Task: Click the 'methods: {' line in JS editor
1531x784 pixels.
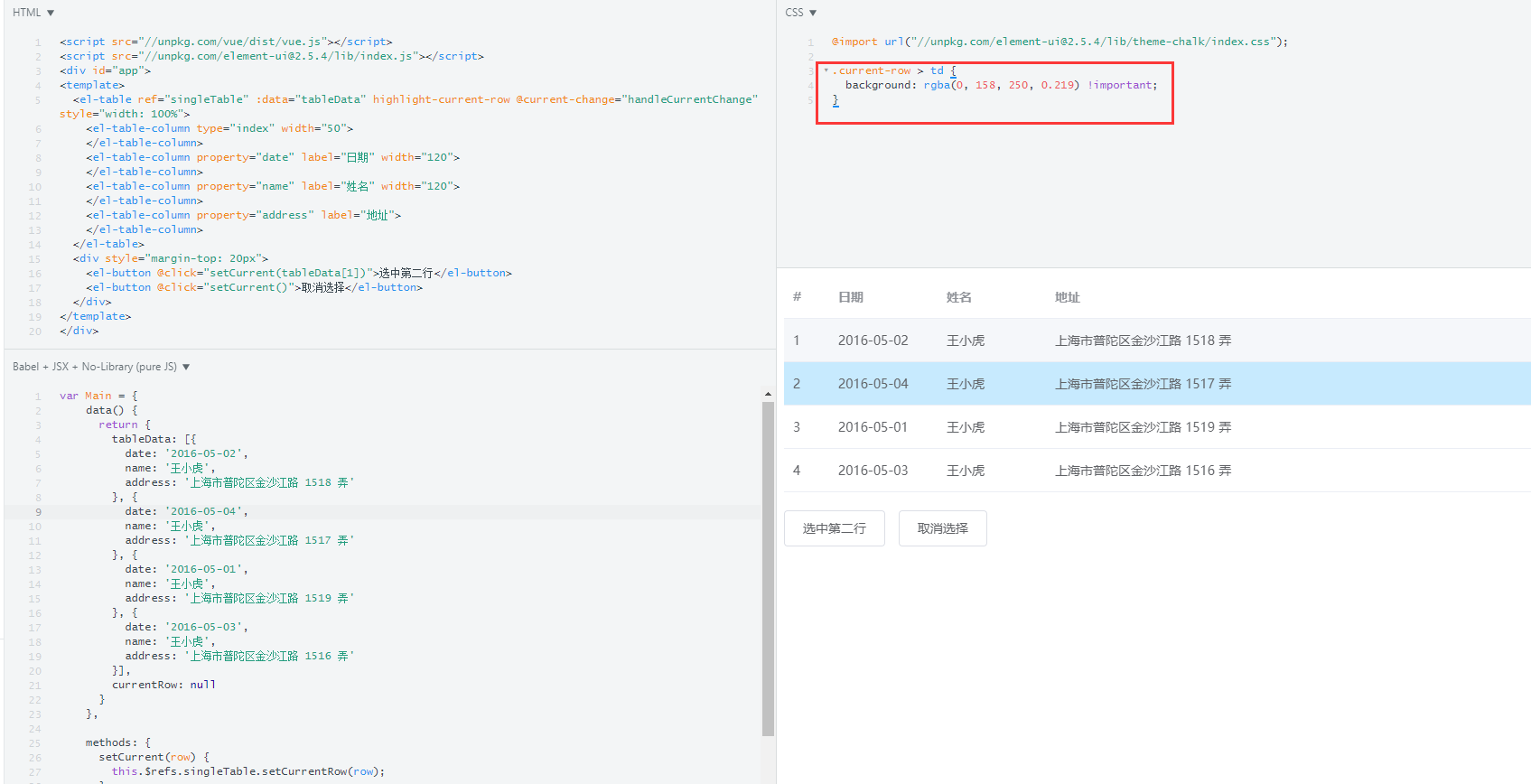Action: (118, 742)
